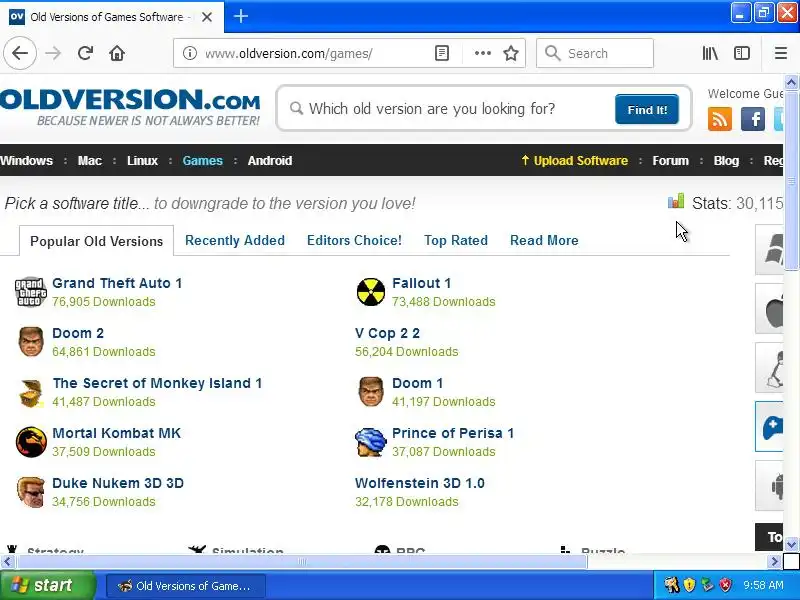Select the Apple logo sidebar icon
800x600 pixels.
point(770,309)
